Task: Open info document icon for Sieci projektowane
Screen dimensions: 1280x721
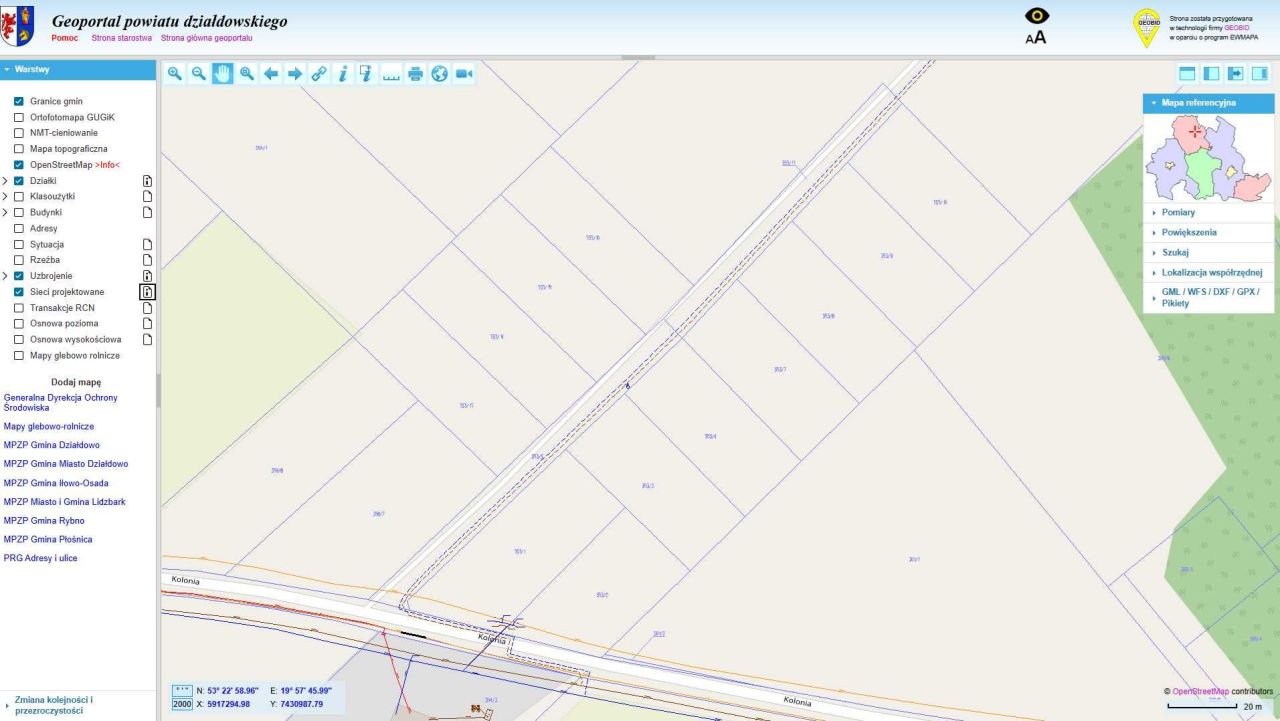Action: pyautogui.click(x=147, y=292)
